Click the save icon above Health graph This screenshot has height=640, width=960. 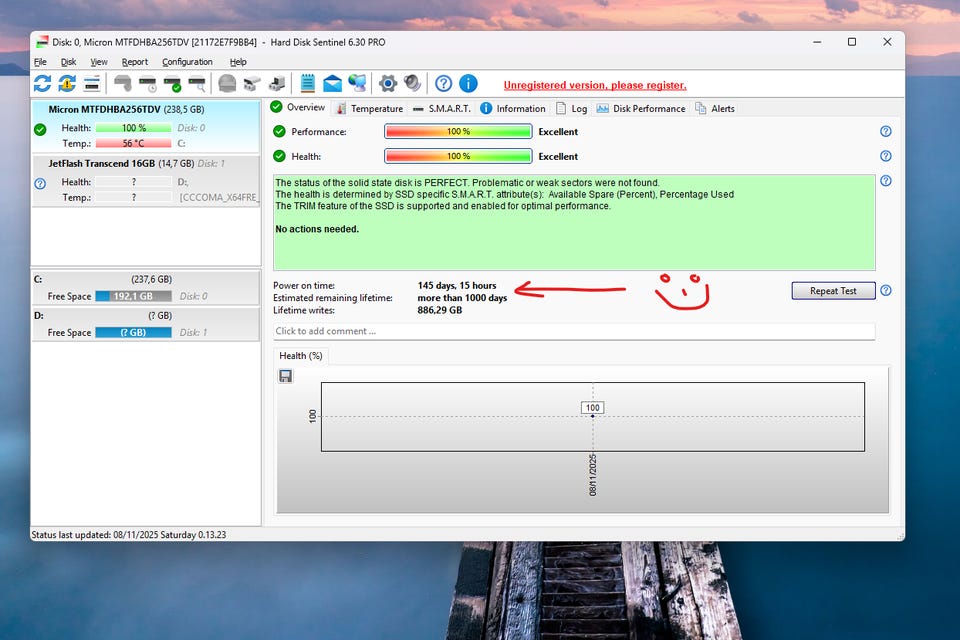(285, 375)
